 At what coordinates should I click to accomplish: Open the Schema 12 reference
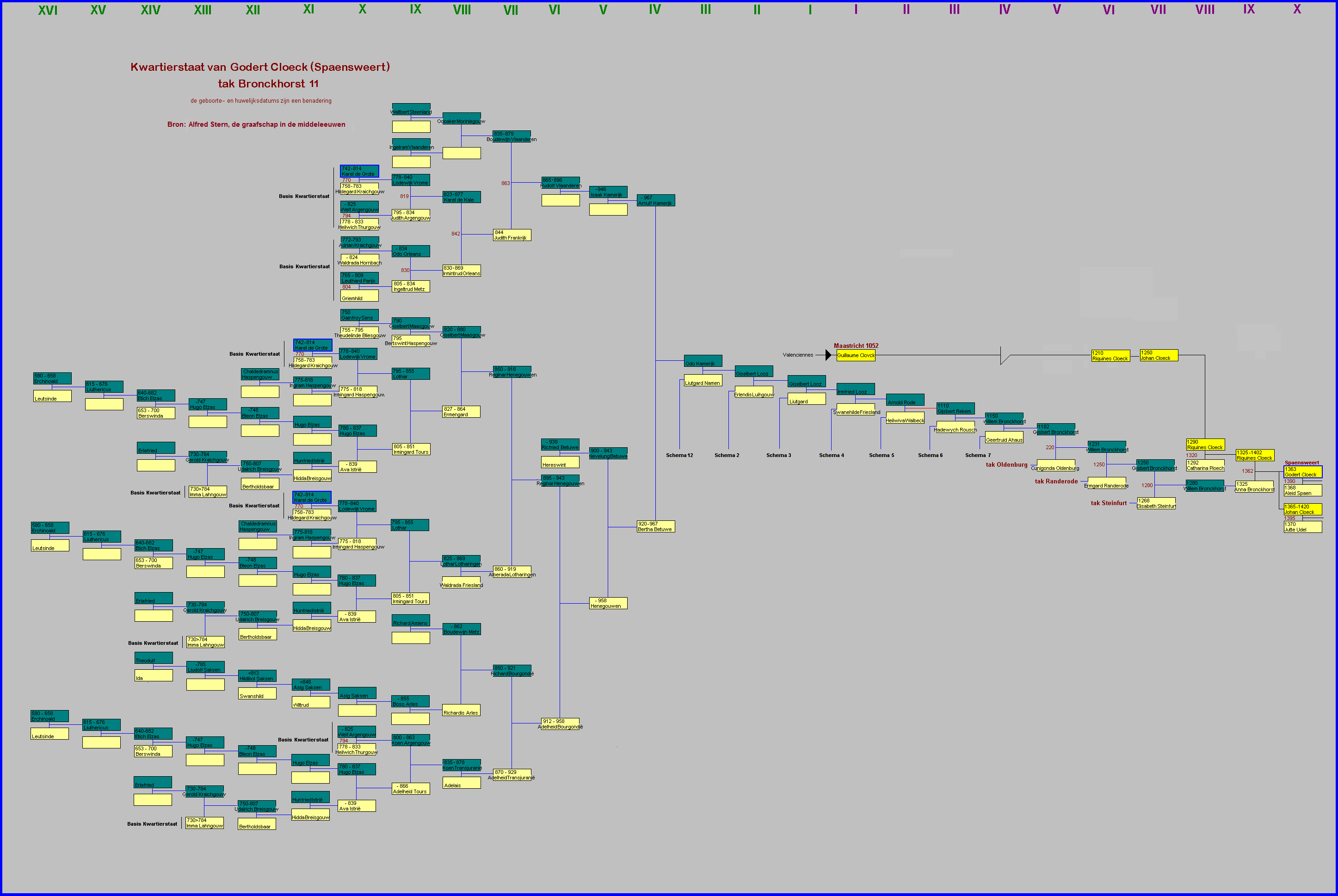pos(679,456)
